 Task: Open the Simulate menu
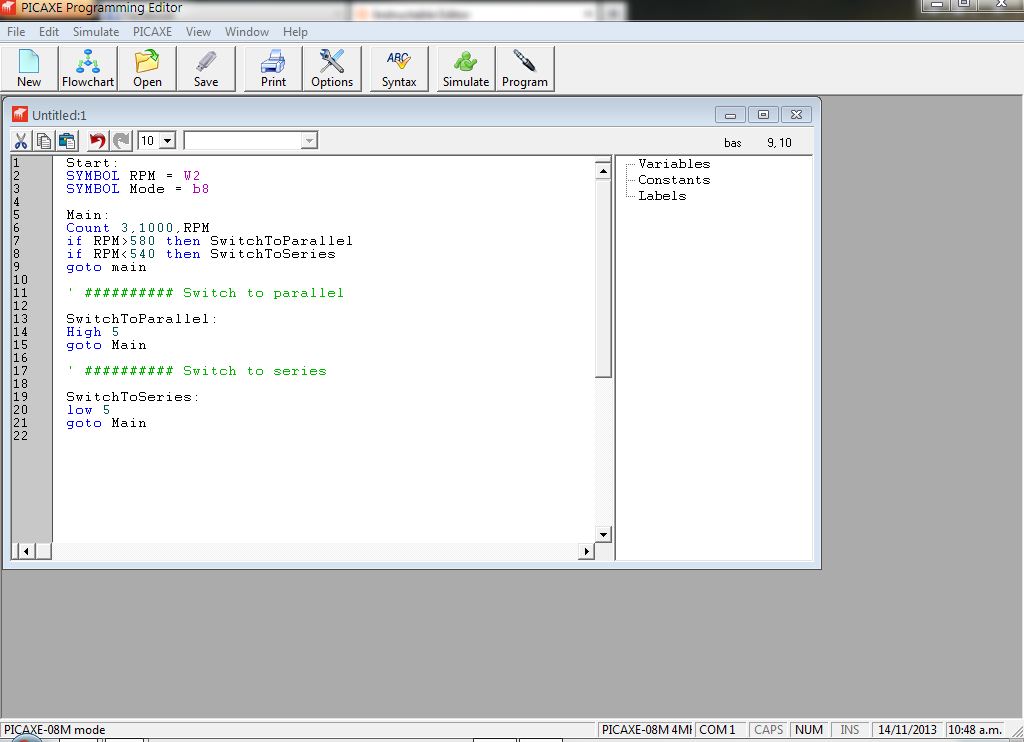point(96,31)
